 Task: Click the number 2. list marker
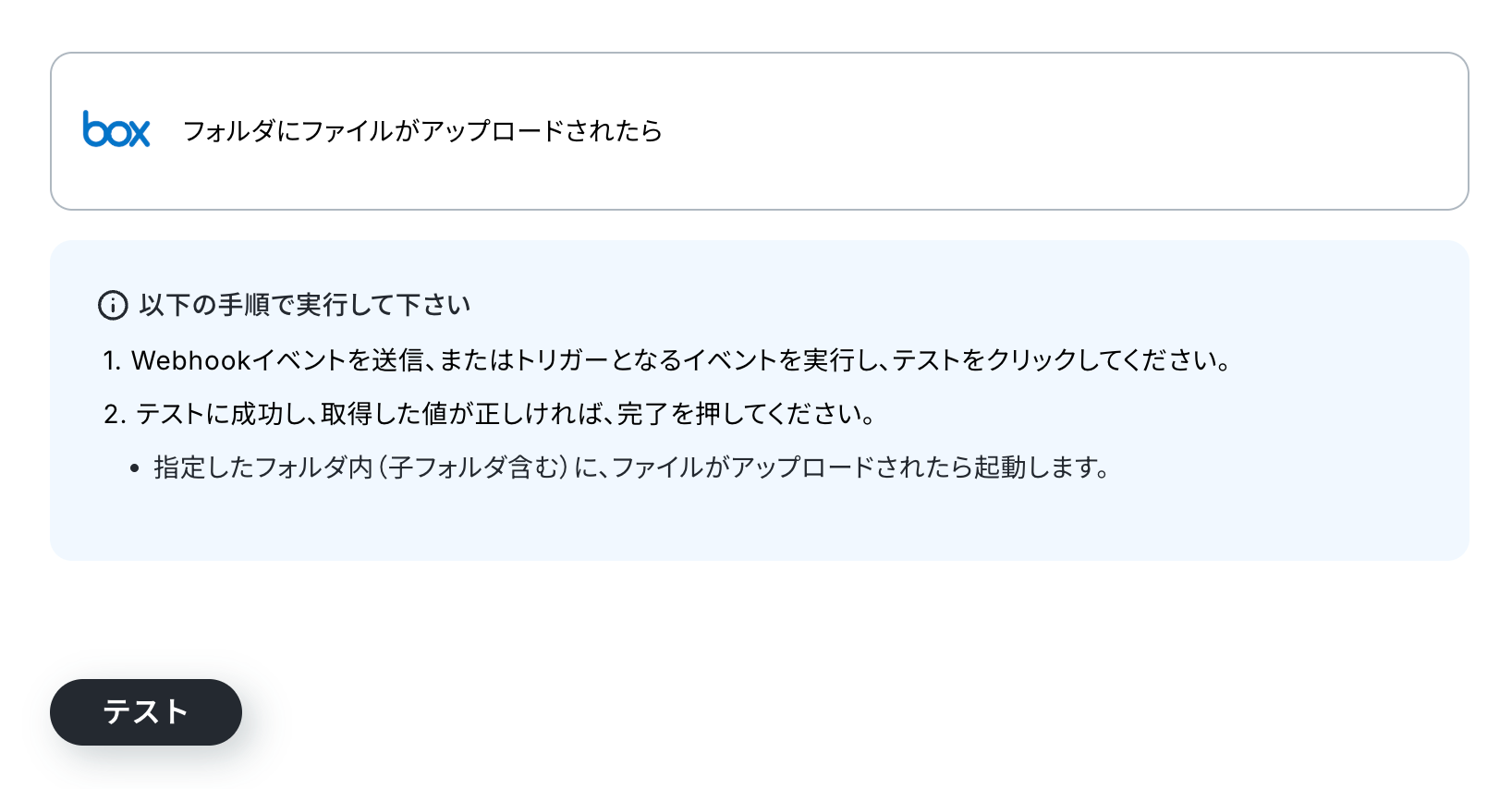(115, 414)
